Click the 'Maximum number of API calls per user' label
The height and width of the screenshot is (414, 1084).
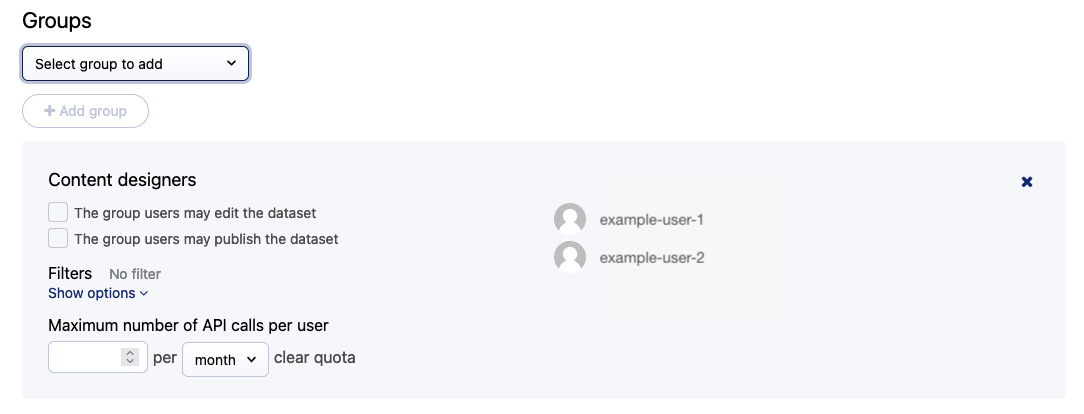188,325
